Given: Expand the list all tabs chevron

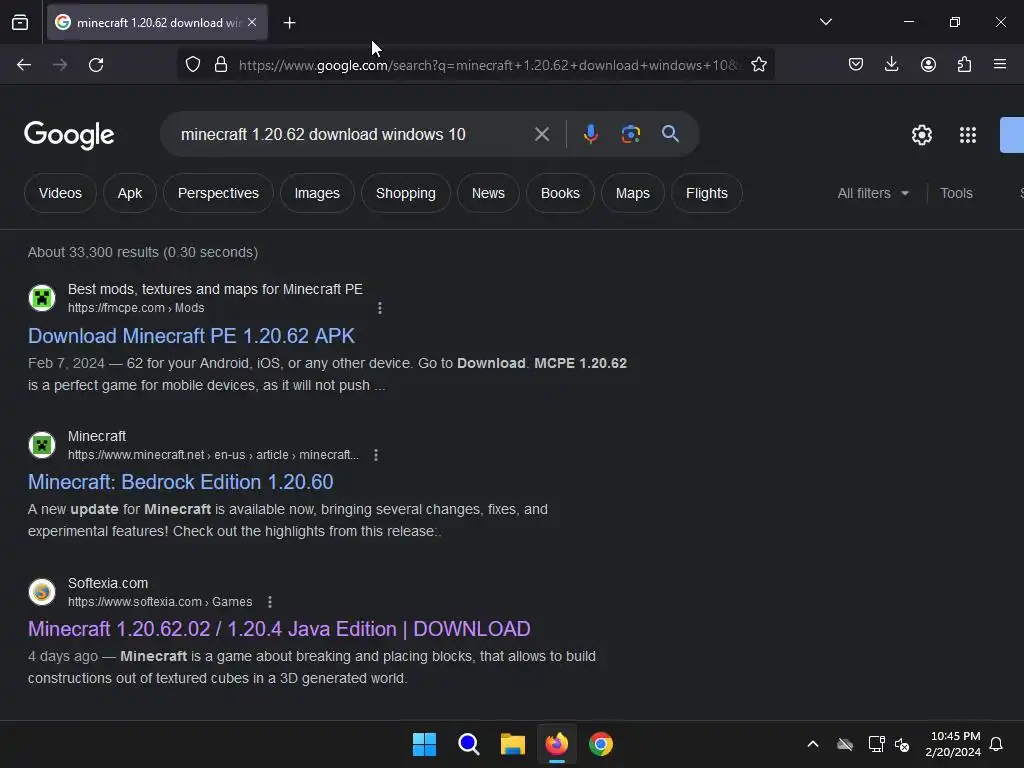Looking at the screenshot, I should pyautogui.click(x=825, y=22).
